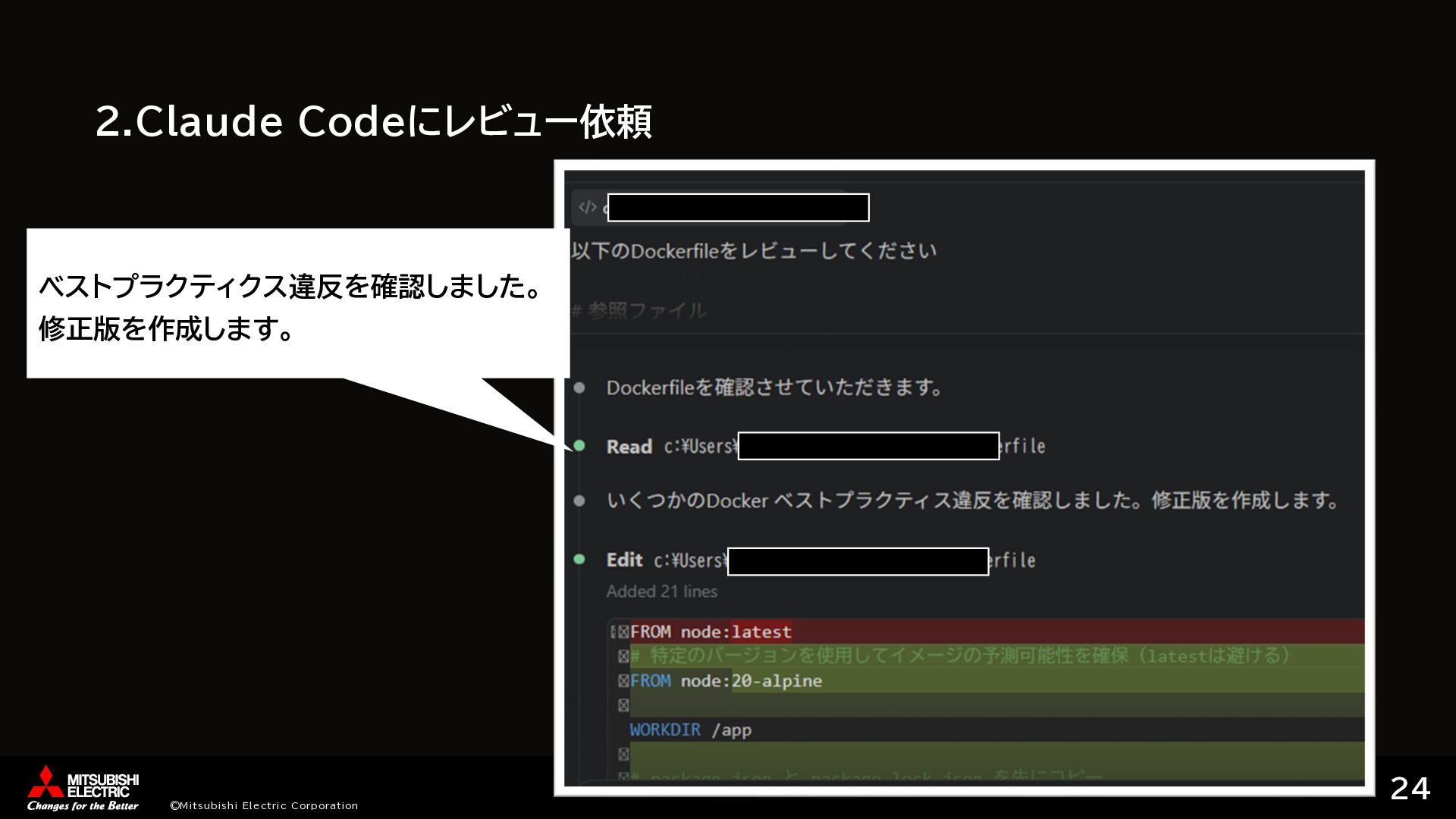
Task: Click the Mitsubishi Electric logo
Action: pyautogui.click(x=83, y=788)
